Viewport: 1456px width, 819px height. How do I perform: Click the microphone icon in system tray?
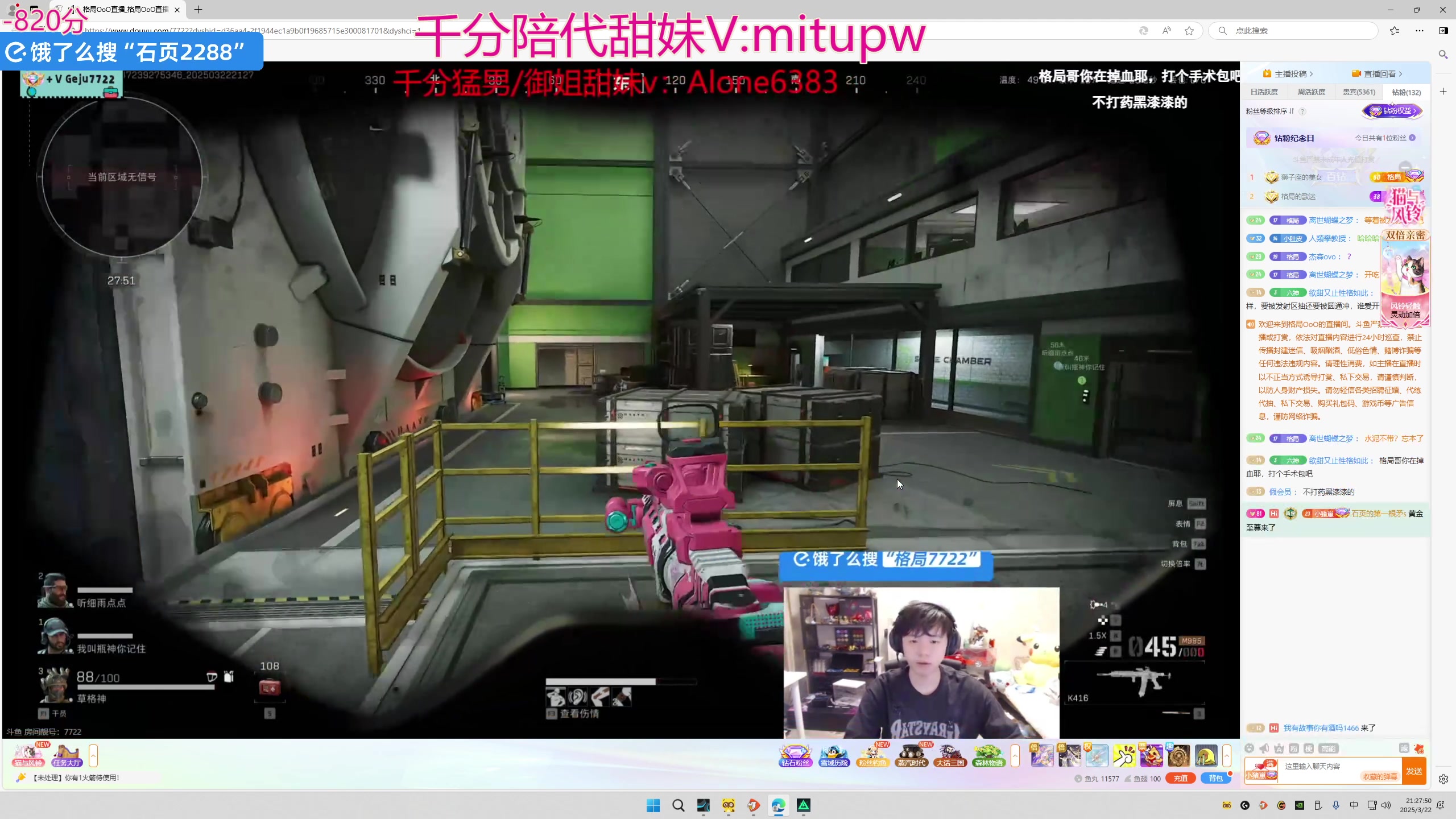(1336, 805)
